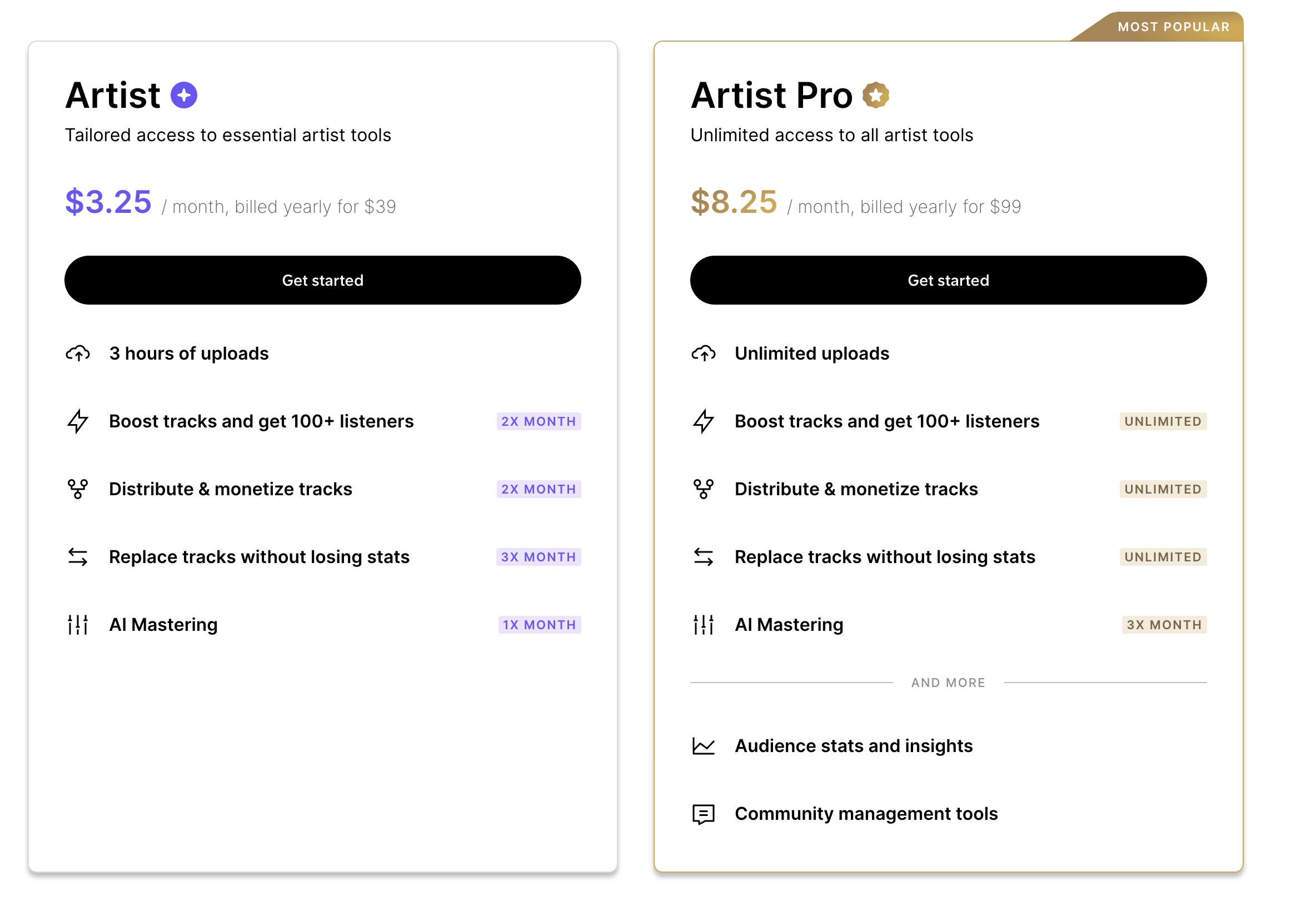Click Get started under Artist Pro plan

click(948, 280)
